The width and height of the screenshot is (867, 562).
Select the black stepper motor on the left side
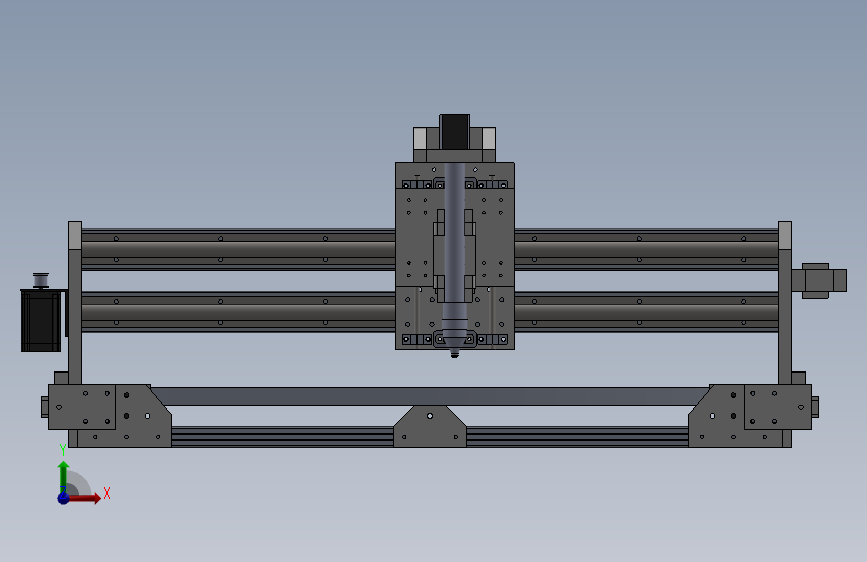pos(40,320)
